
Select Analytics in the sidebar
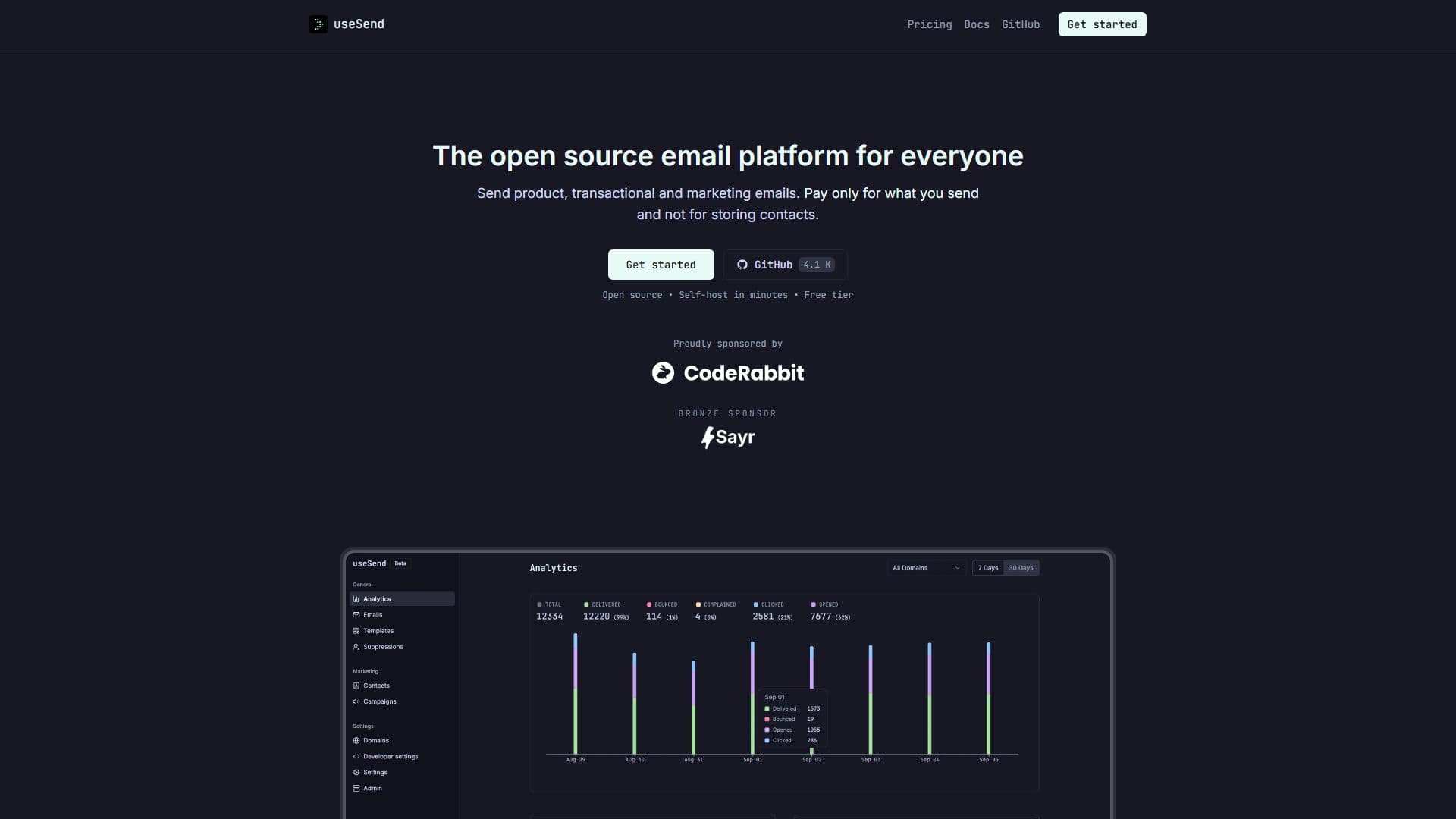pos(402,599)
